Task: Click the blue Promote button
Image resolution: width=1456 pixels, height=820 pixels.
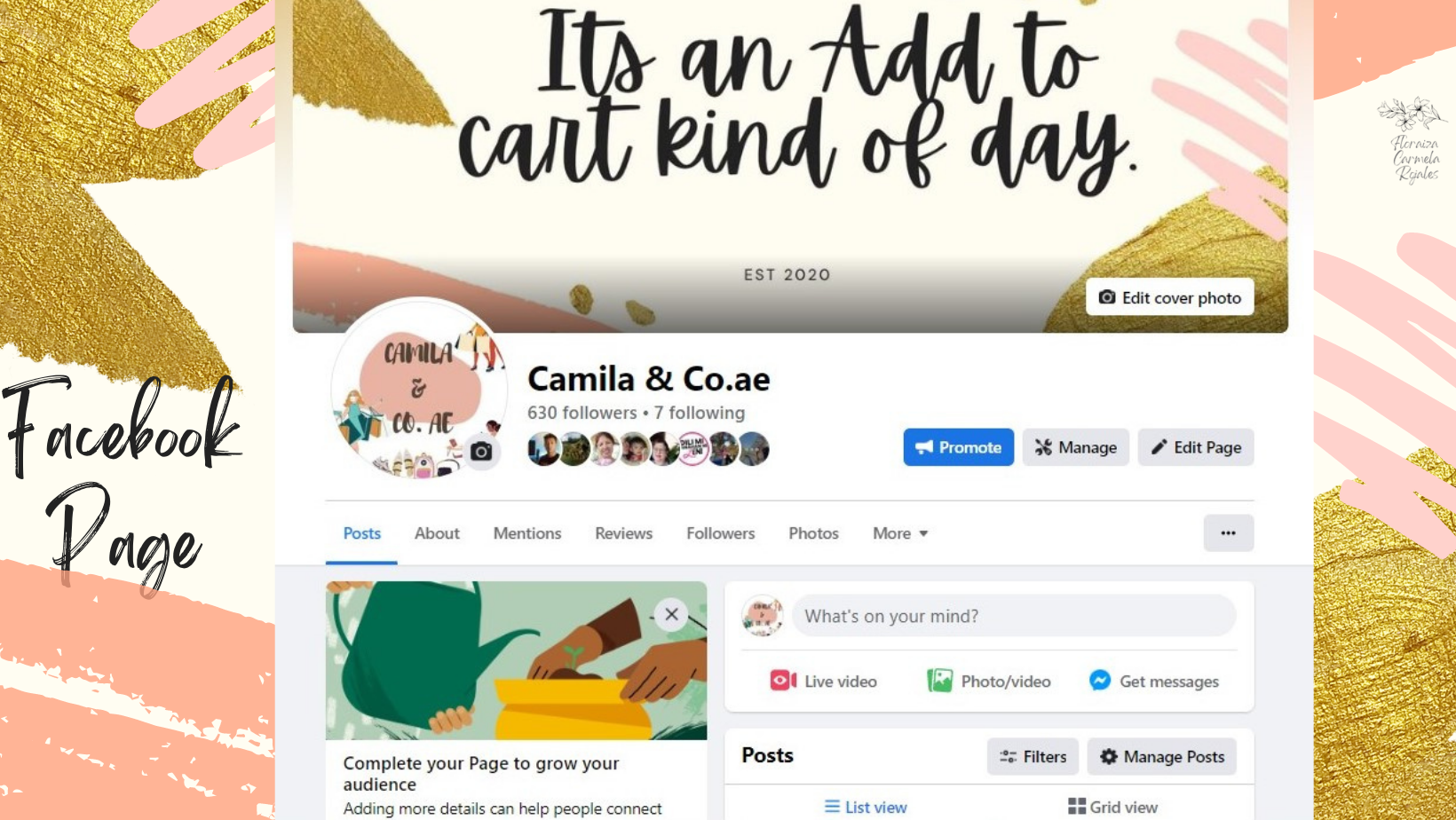Action: 958,447
